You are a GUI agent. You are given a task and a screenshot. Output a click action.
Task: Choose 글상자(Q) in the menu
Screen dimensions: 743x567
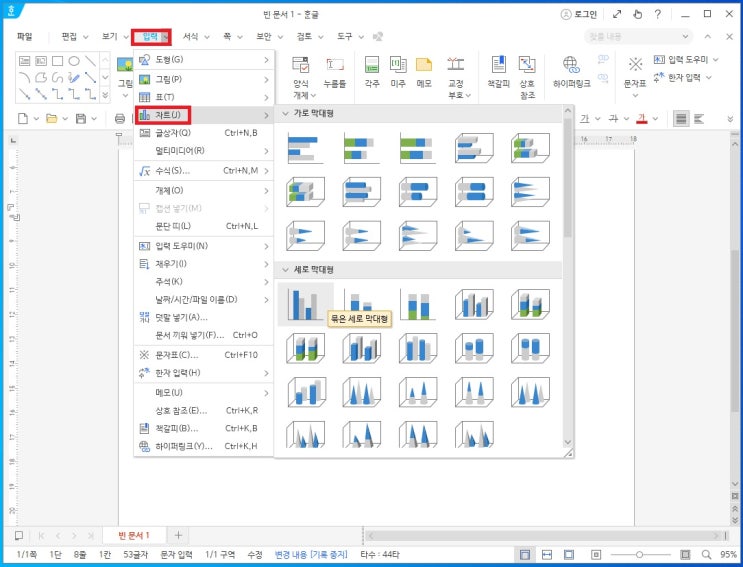[173, 133]
